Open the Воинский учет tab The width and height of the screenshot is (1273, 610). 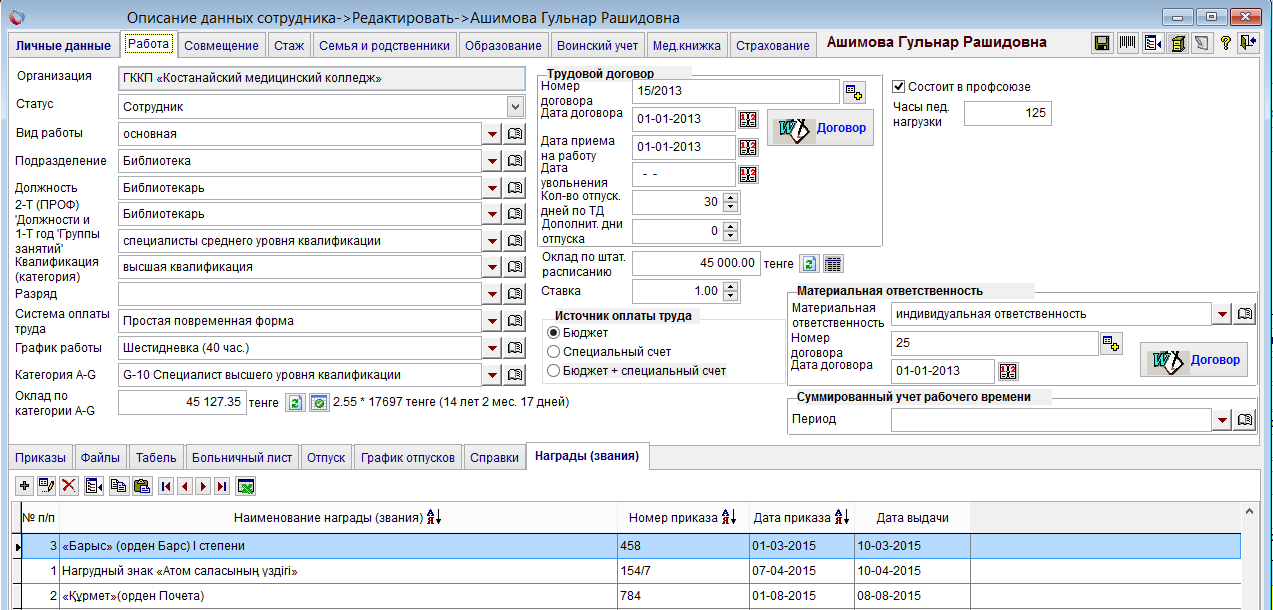coord(598,45)
